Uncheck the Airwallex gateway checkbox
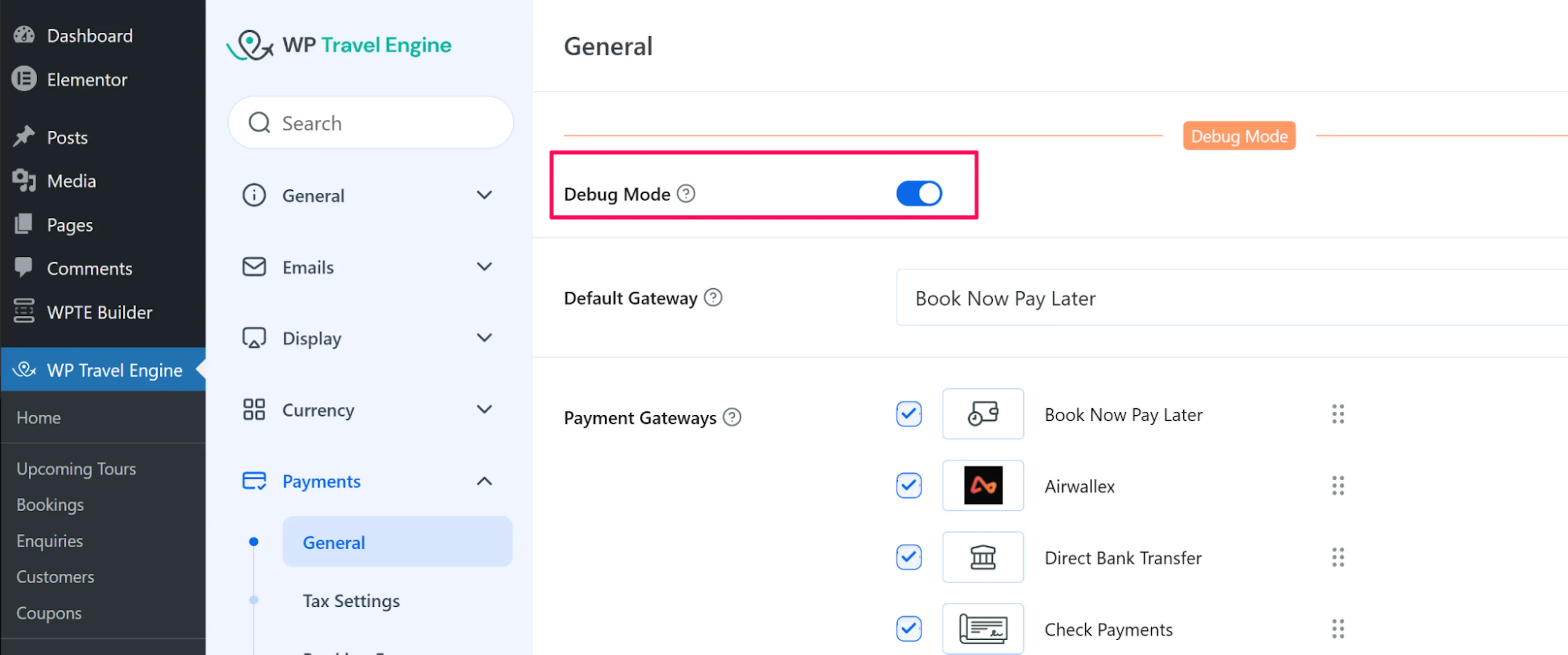This screenshot has width=1568, height=655. tap(908, 486)
